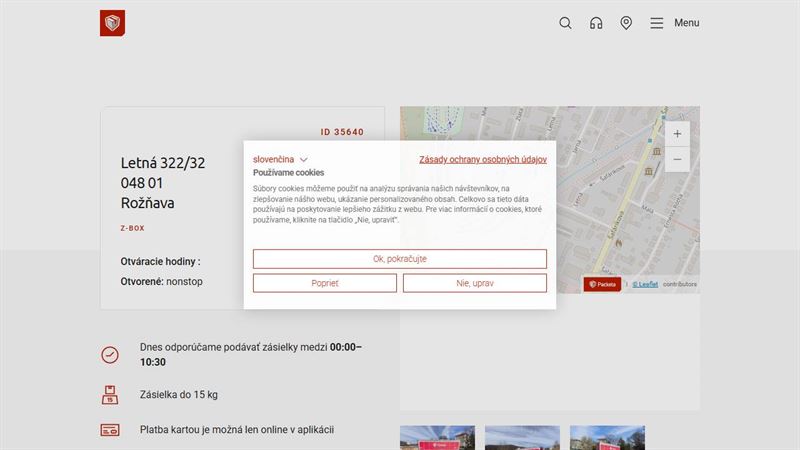Open the hamburger Menu icon
This screenshot has width=800, height=450.
pos(657,23)
